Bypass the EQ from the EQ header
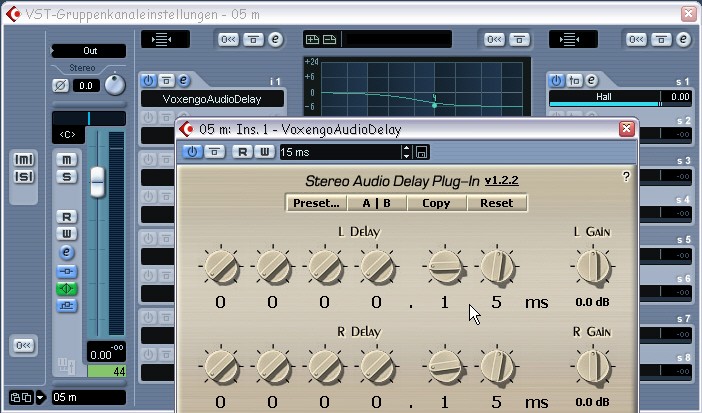Viewport: 702px width, 413px height. tap(519, 40)
